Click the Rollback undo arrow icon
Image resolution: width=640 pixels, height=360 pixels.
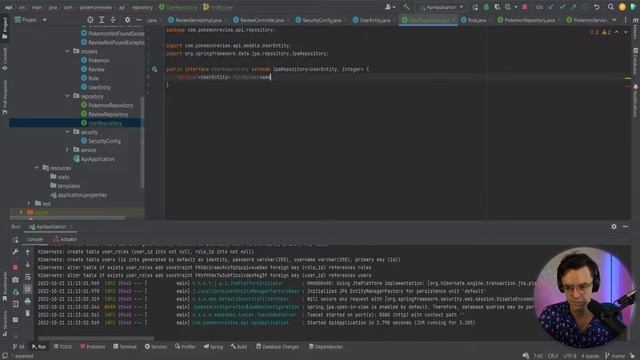(596, 7)
